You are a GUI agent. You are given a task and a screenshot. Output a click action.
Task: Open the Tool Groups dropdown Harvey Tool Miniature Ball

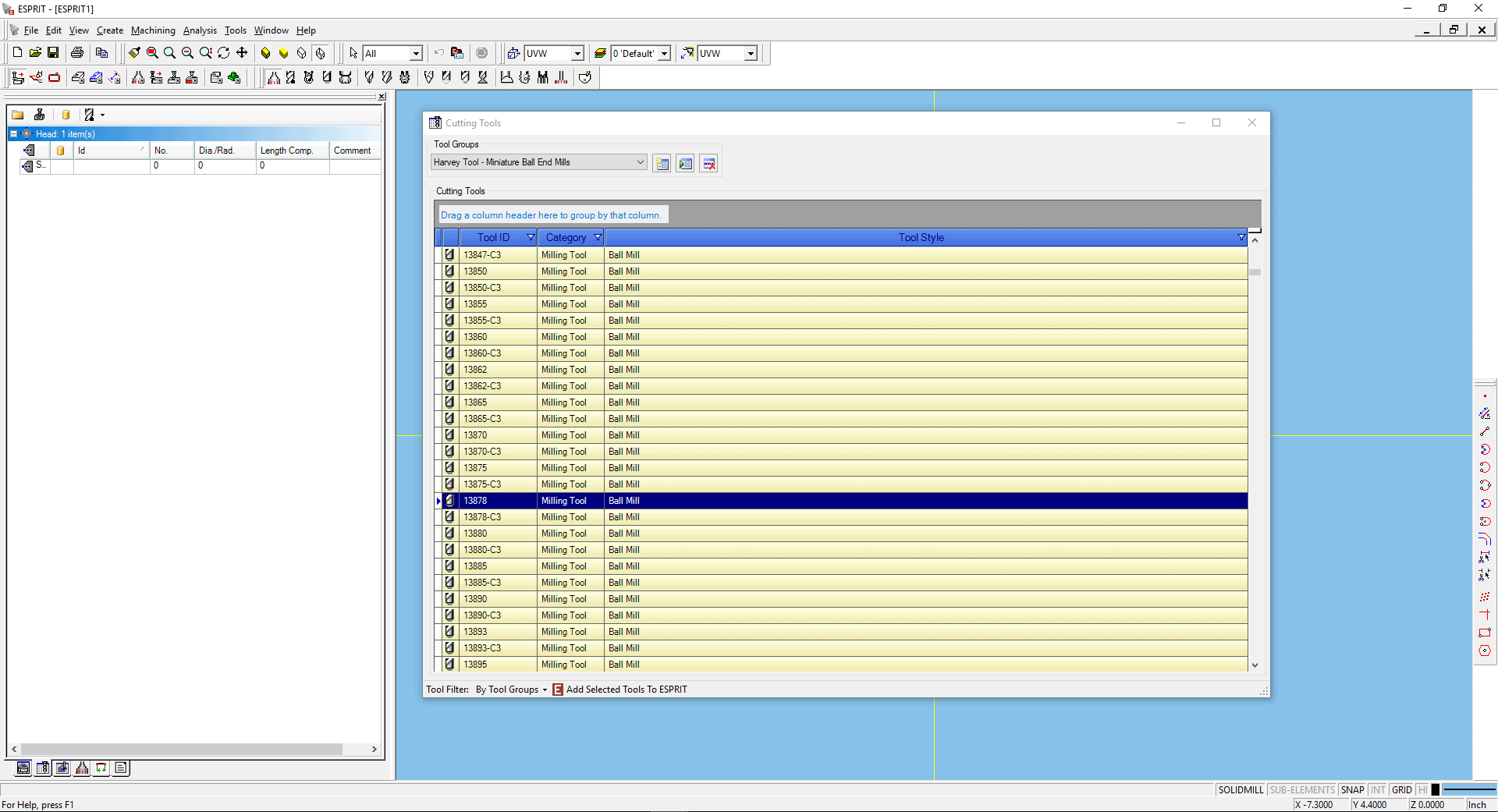coord(538,162)
